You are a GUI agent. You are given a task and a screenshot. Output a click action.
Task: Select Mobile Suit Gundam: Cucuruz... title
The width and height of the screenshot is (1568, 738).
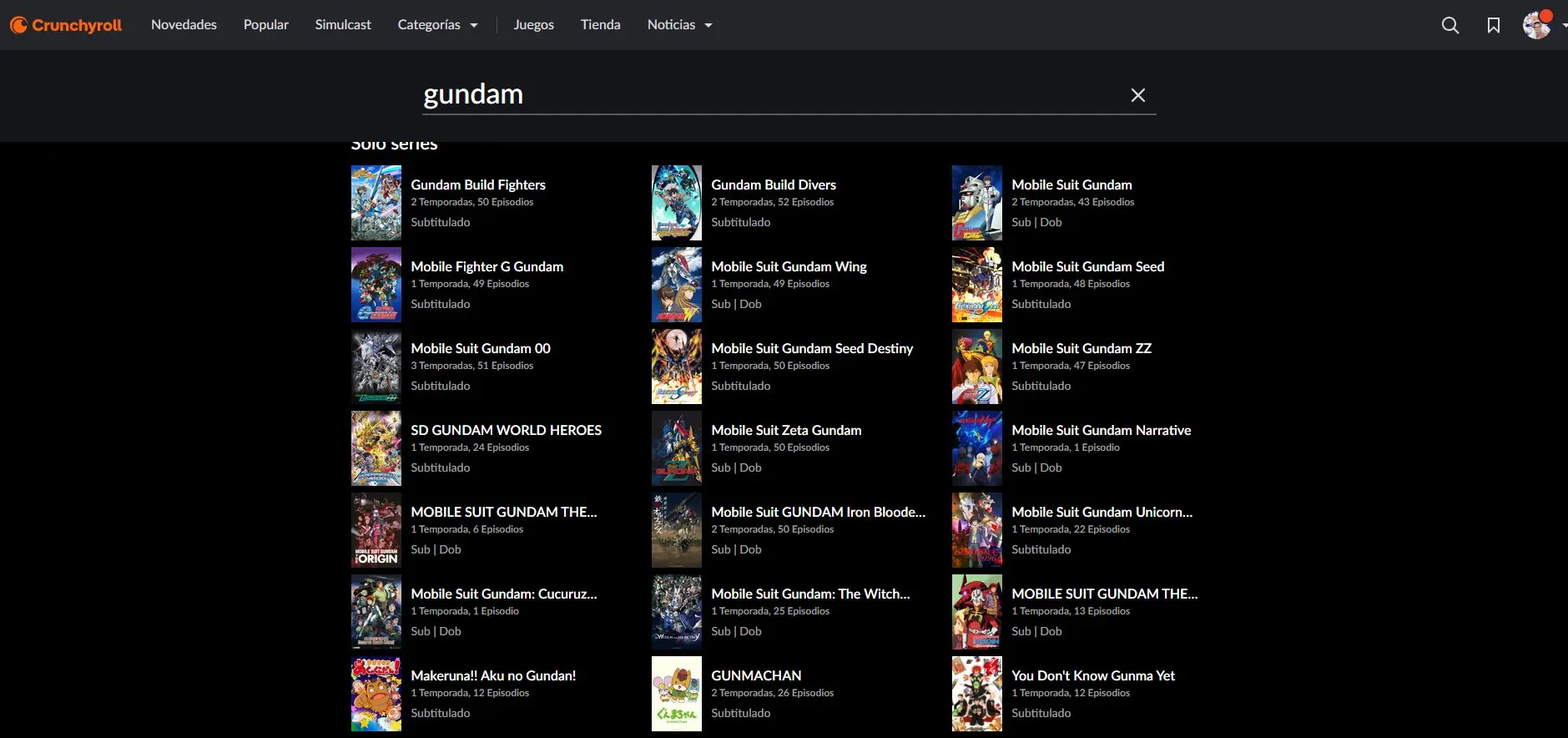(x=504, y=594)
